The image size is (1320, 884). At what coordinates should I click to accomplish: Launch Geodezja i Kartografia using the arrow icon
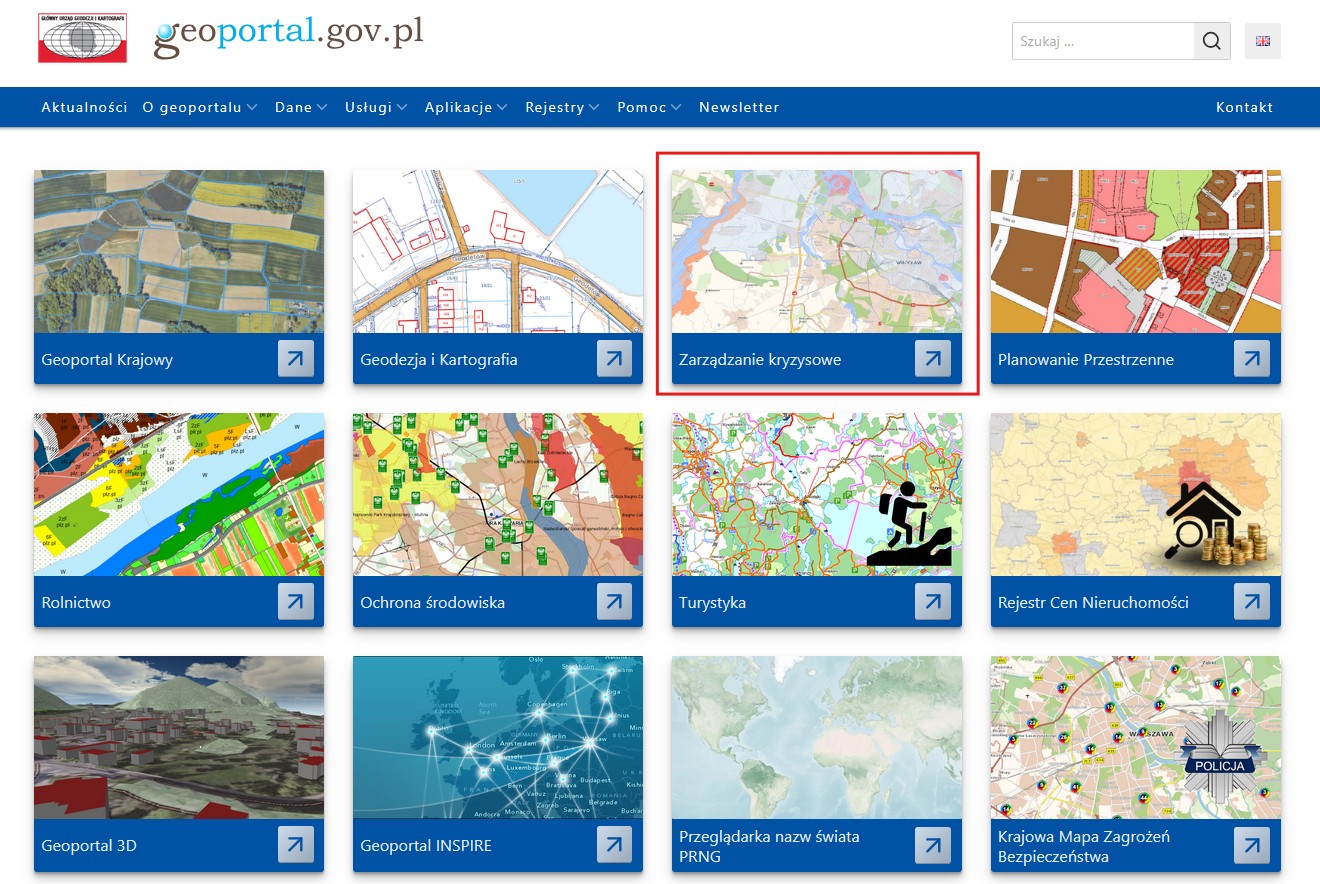614,360
